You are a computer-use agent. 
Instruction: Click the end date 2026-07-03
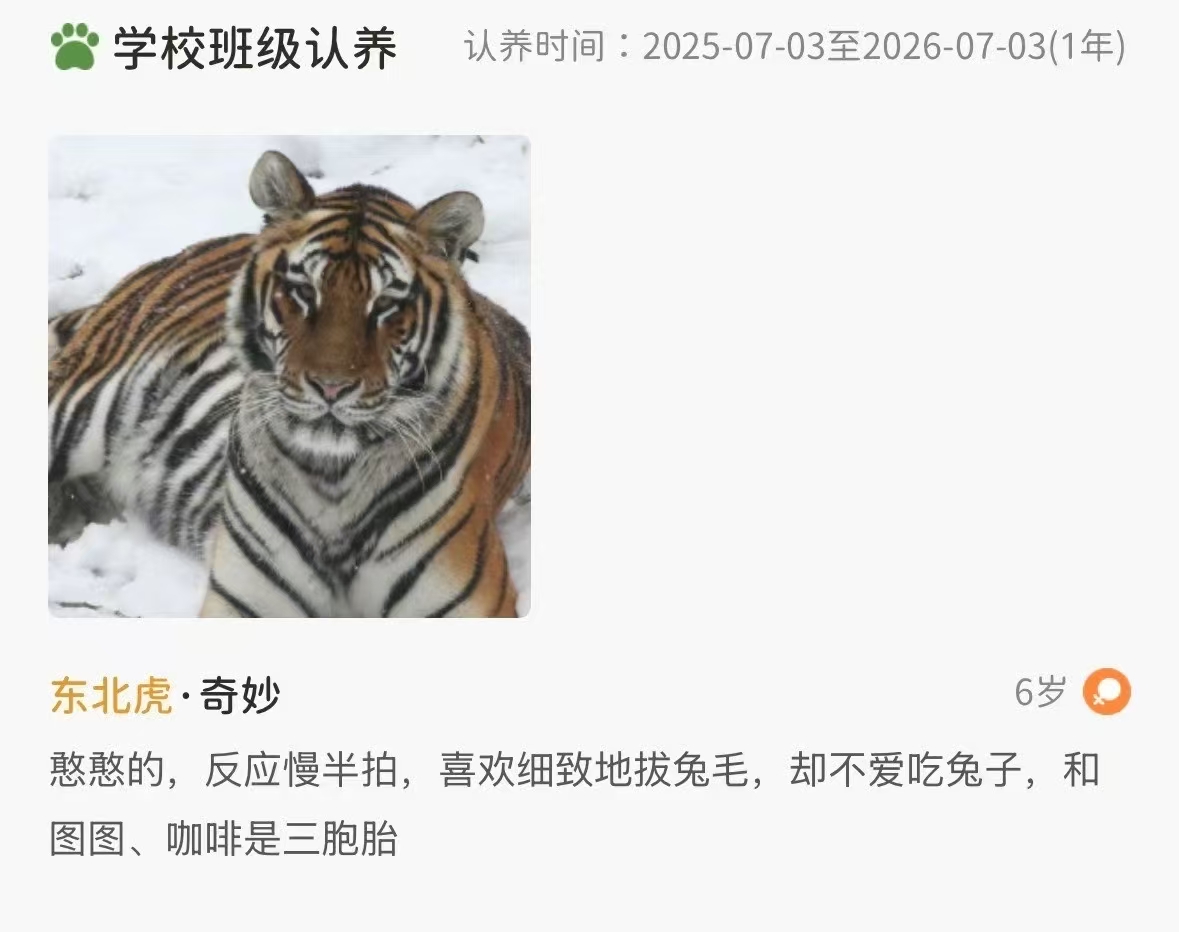pyautogui.click(x=953, y=47)
